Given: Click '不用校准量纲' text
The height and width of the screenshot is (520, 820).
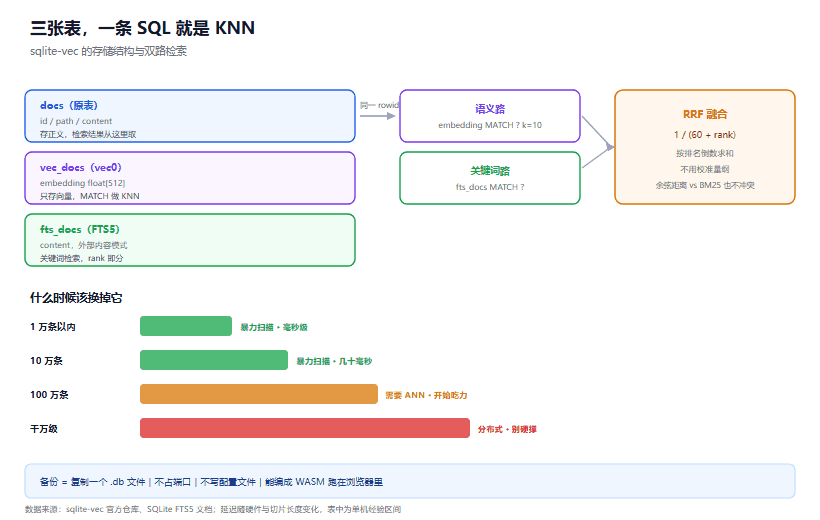Looking at the screenshot, I should 705,169.
